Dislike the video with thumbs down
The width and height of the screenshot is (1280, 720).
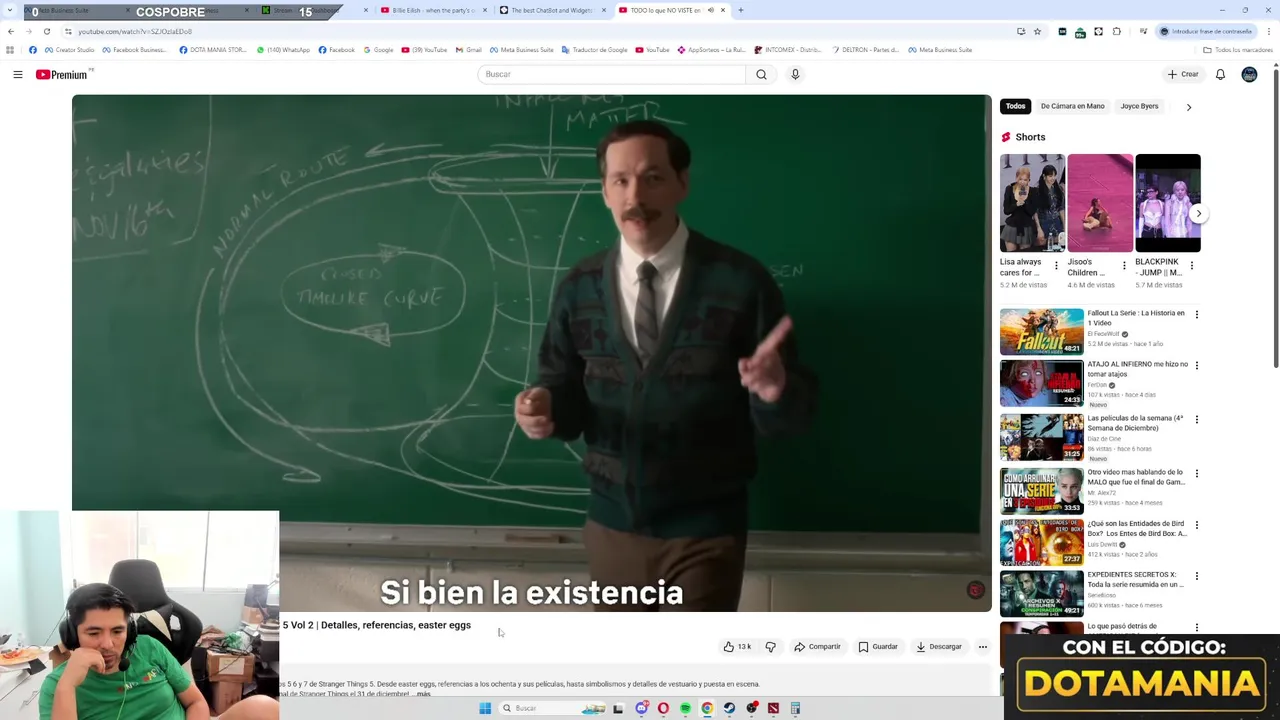point(770,647)
